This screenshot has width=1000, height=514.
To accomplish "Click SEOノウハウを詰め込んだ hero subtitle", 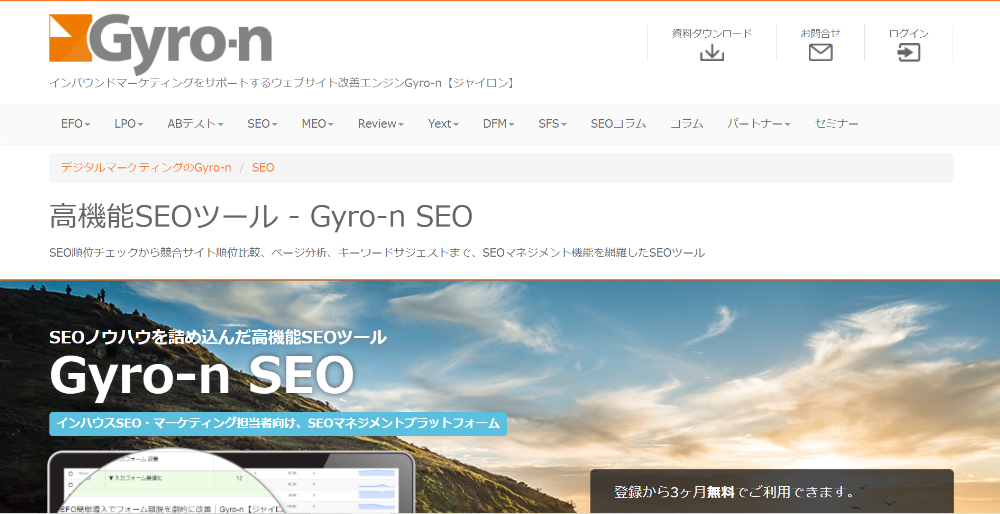I will 217,337.
